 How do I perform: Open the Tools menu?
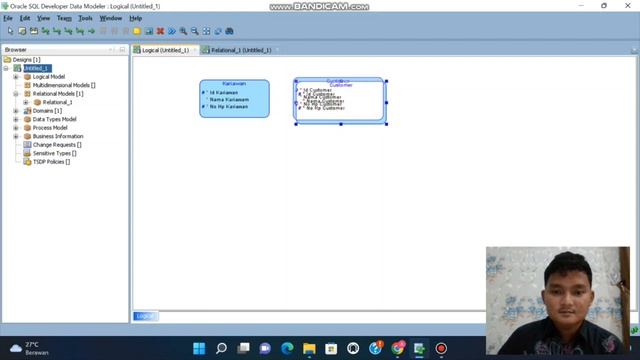pyautogui.click(x=85, y=18)
